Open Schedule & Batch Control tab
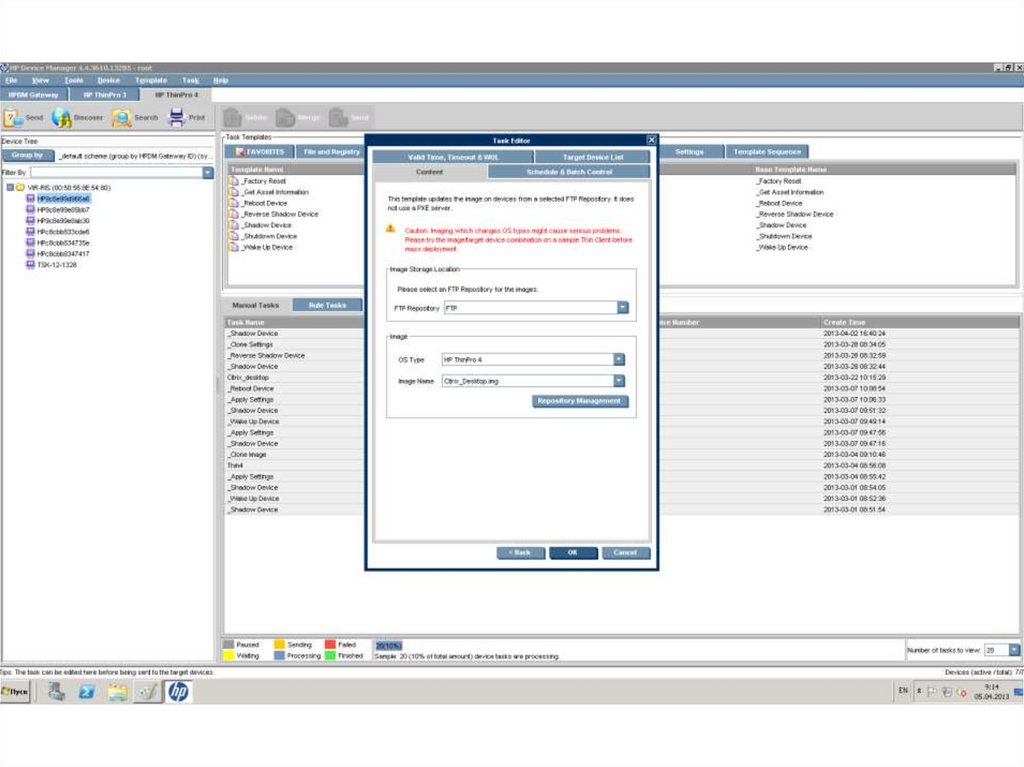Image resolution: width=1024 pixels, height=767 pixels. [569, 172]
